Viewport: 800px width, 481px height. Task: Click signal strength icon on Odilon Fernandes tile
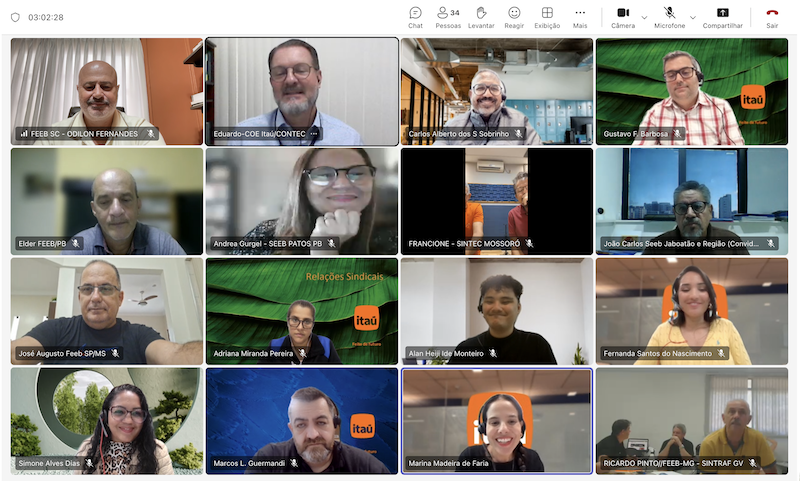pos(23,133)
